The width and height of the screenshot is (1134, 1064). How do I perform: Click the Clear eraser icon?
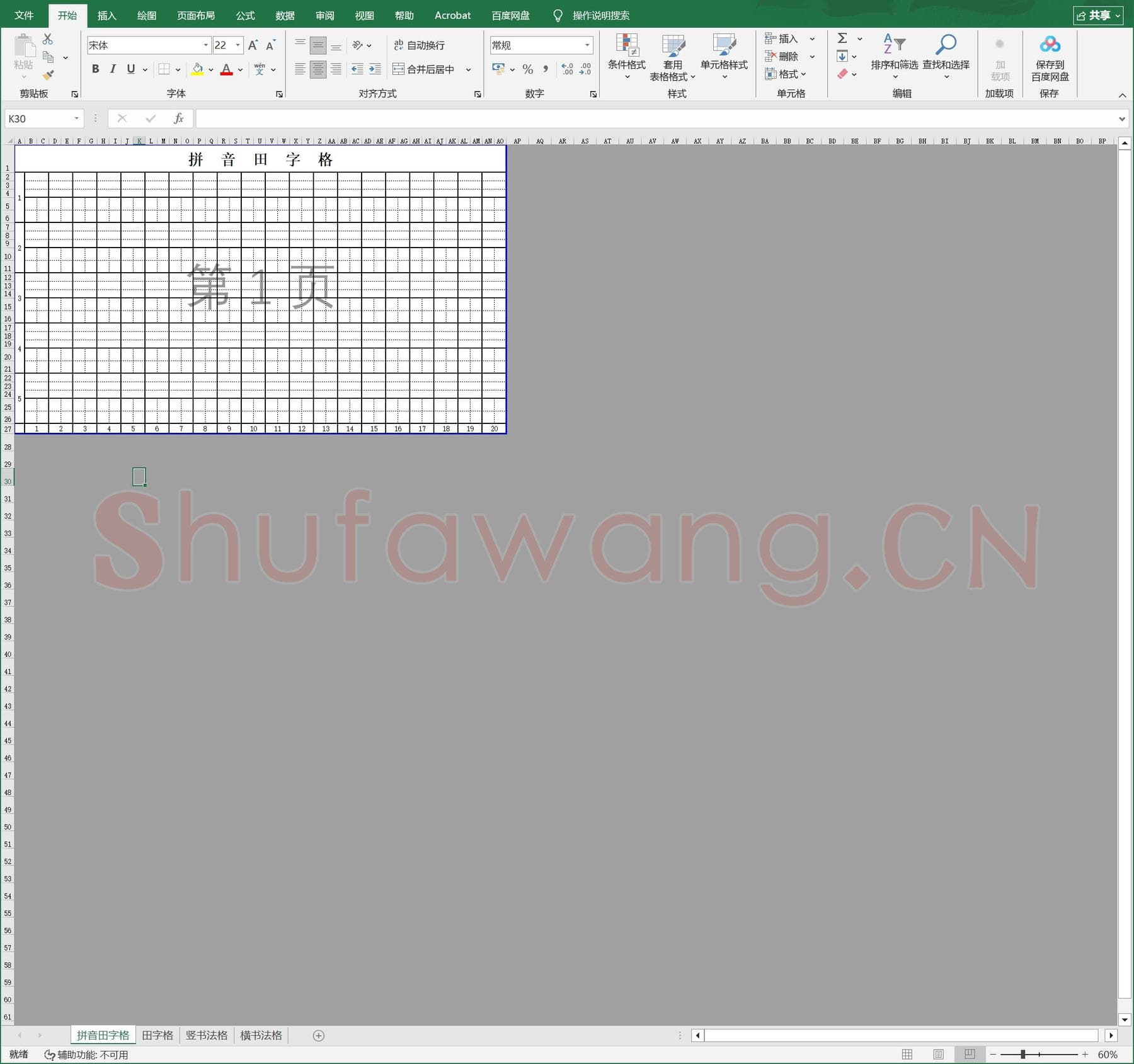[842, 74]
